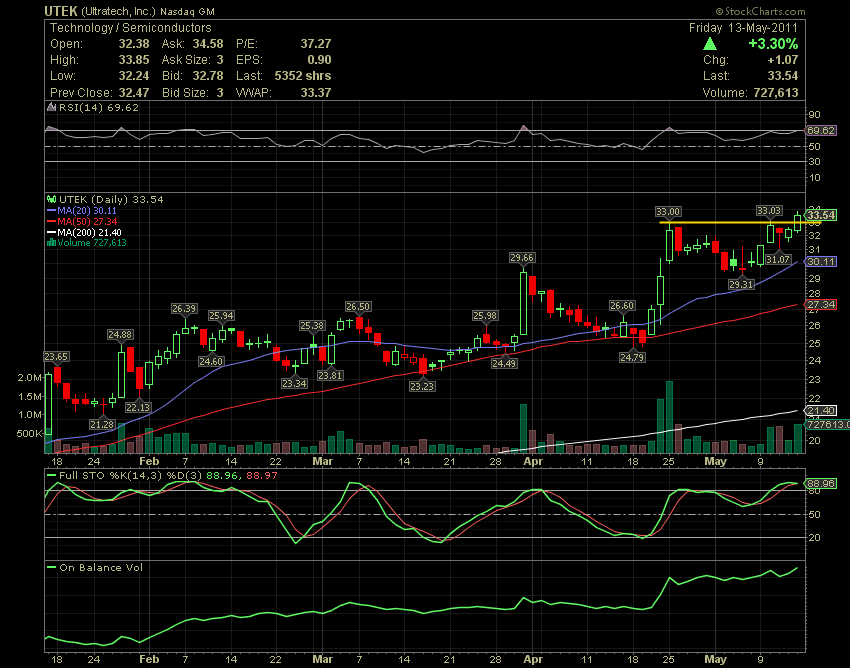Click the Last trade size 5352 shrs
The width and height of the screenshot is (850, 668).
tap(303, 75)
